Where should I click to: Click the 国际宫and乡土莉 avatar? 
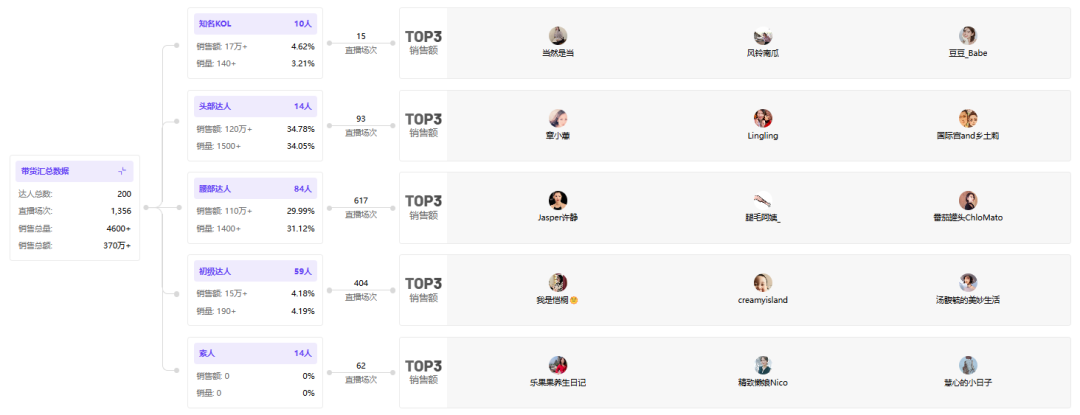tap(968, 118)
